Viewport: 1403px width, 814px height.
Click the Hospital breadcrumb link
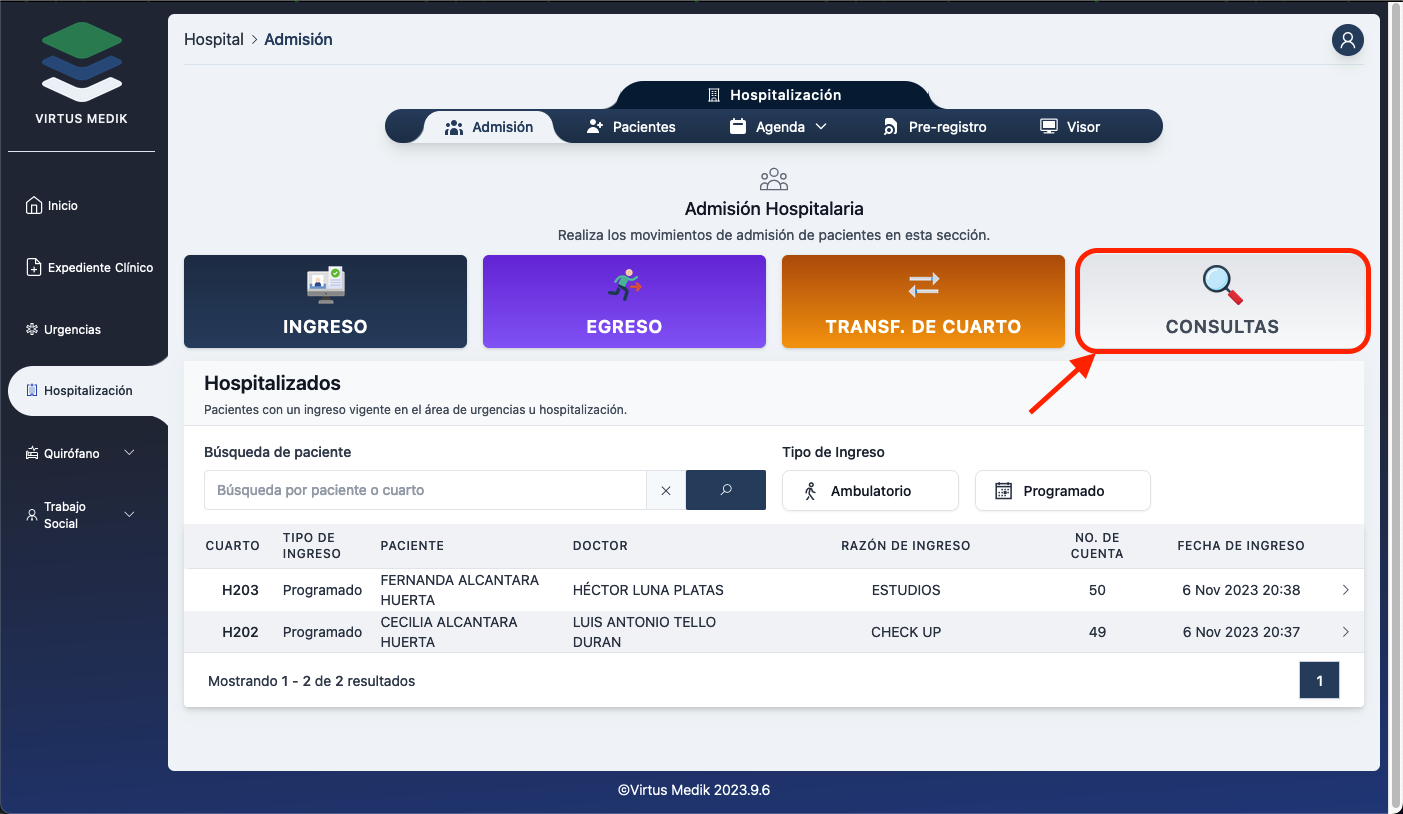pyautogui.click(x=214, y=40)
